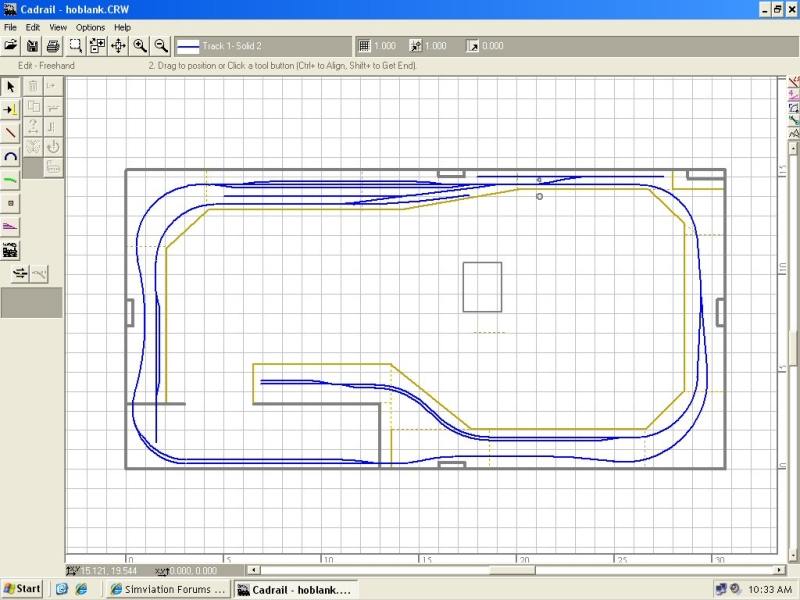Open the File menu
800x600 pixels.
pyautogui.click(x=10, y=27)
